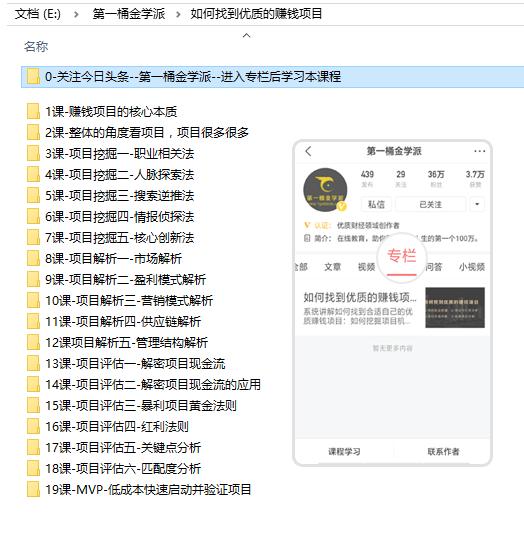The width and height of the screenshot is (524, 539).
Task: Switch to the 问答 tab in the phone preview
Action: pyautogui.click(x=434, y=267)
